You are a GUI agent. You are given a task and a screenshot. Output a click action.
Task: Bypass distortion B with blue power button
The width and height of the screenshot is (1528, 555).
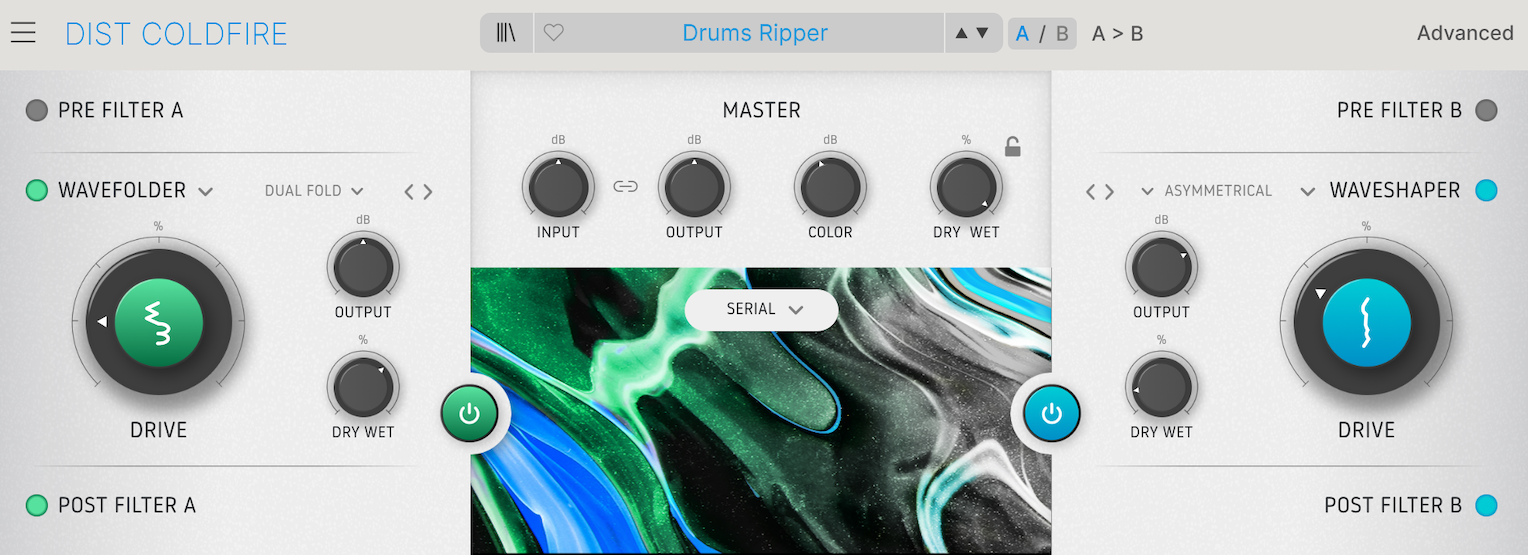pyautogui.click(x=1052, y=413)
